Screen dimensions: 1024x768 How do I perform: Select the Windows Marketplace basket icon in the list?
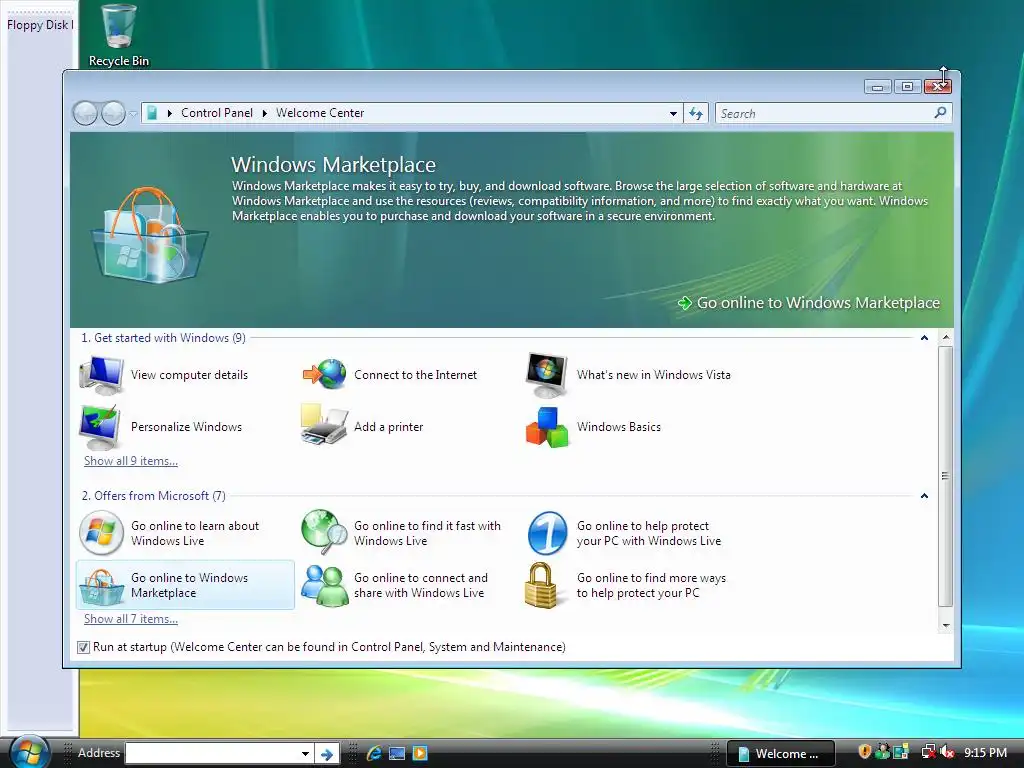pyautogui.click(x=101, y=586)
